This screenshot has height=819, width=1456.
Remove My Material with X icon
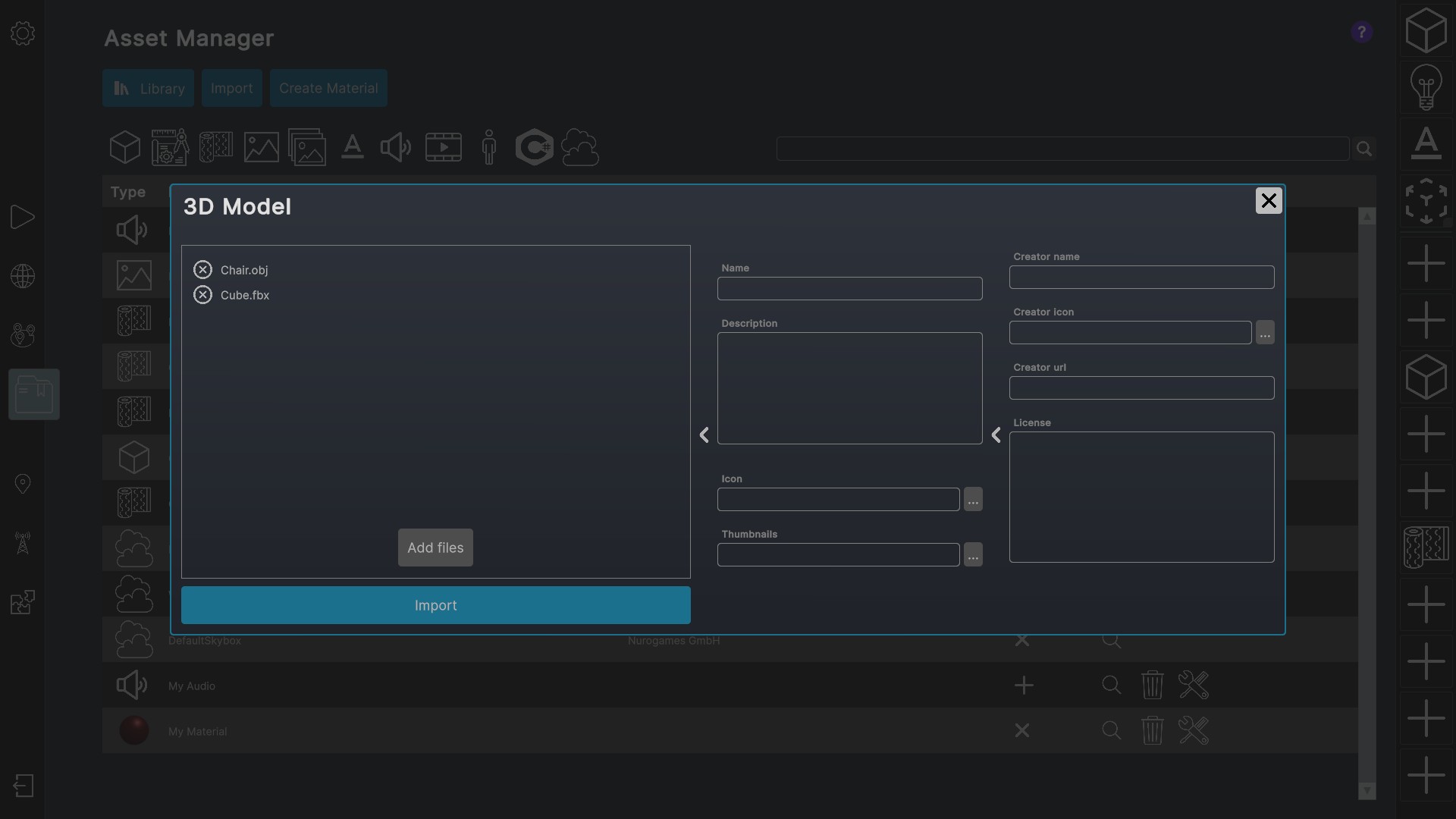pos(1022,731)
